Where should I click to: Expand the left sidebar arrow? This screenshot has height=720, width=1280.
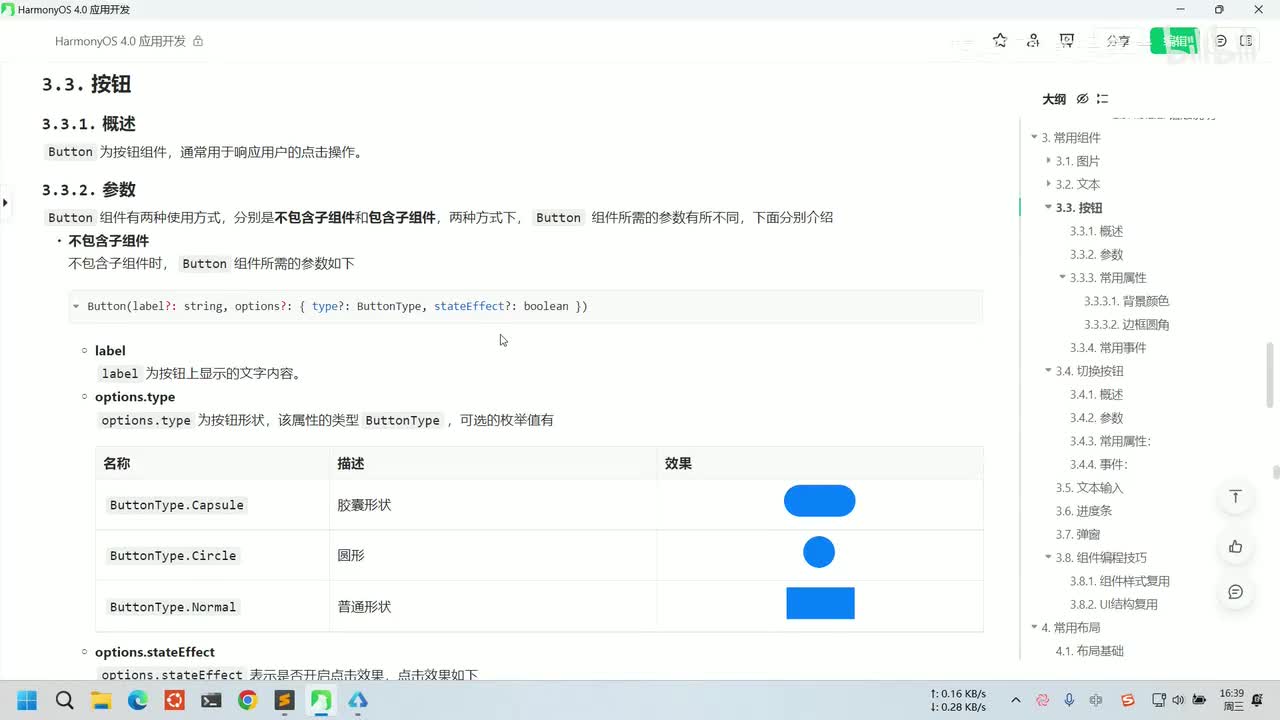[5, 202]
